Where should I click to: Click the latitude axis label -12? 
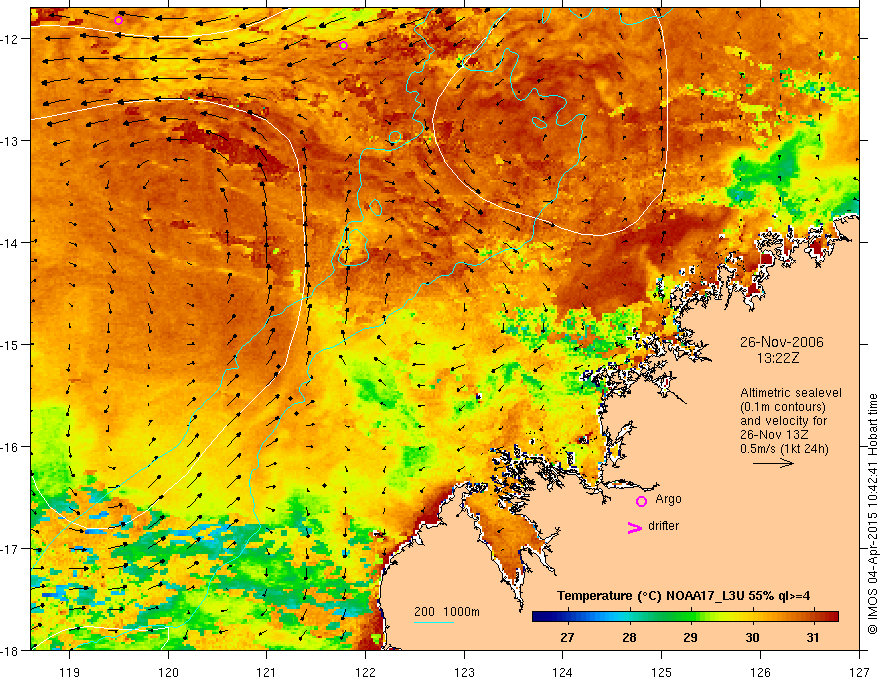(x=10, y=39)
